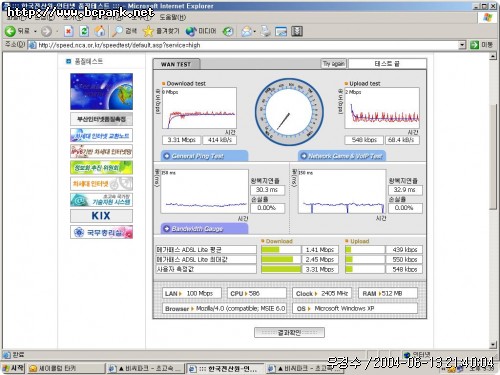
Task: Click the '테스트 끝' status box
Action: pyautogui.click(x=387, y=64)
